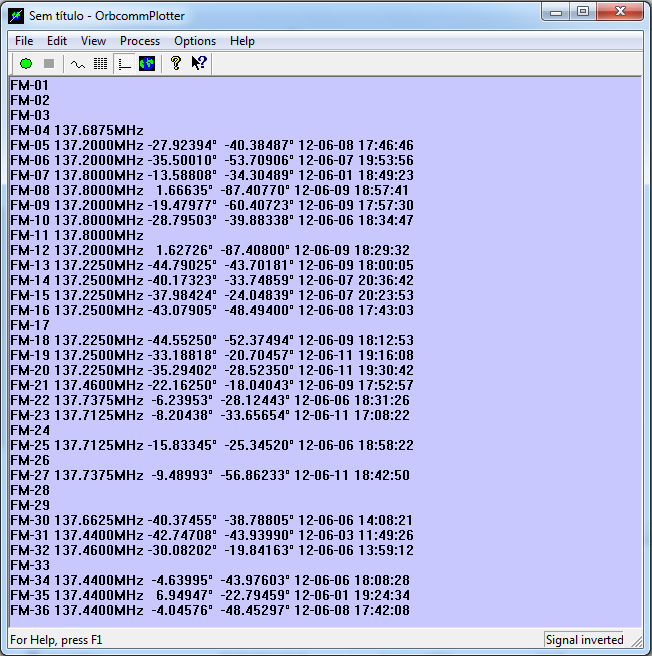Click the Signal inverted status indicator
Screen dimensions: 652x656
584,640
